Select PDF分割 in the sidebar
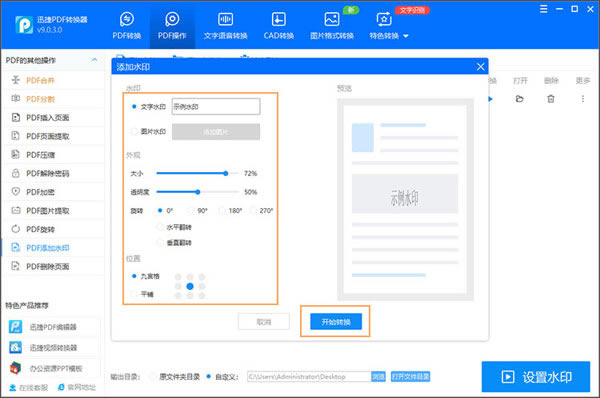The width and height of the screenshot is (600, 398). 52,99
